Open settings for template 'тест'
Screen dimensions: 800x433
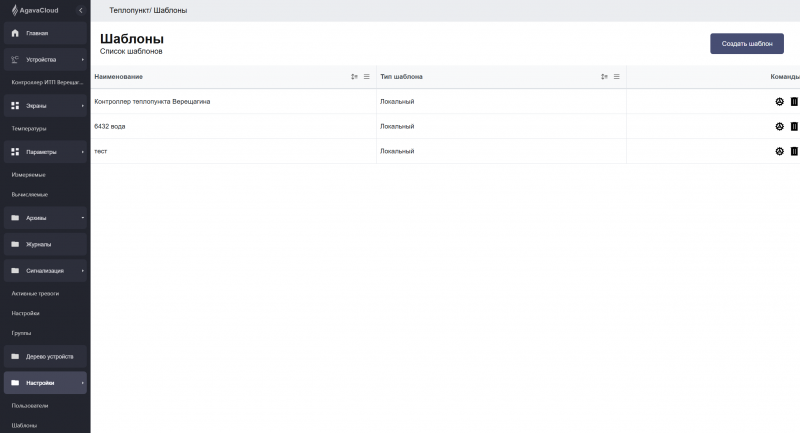[x=779, y=151]
